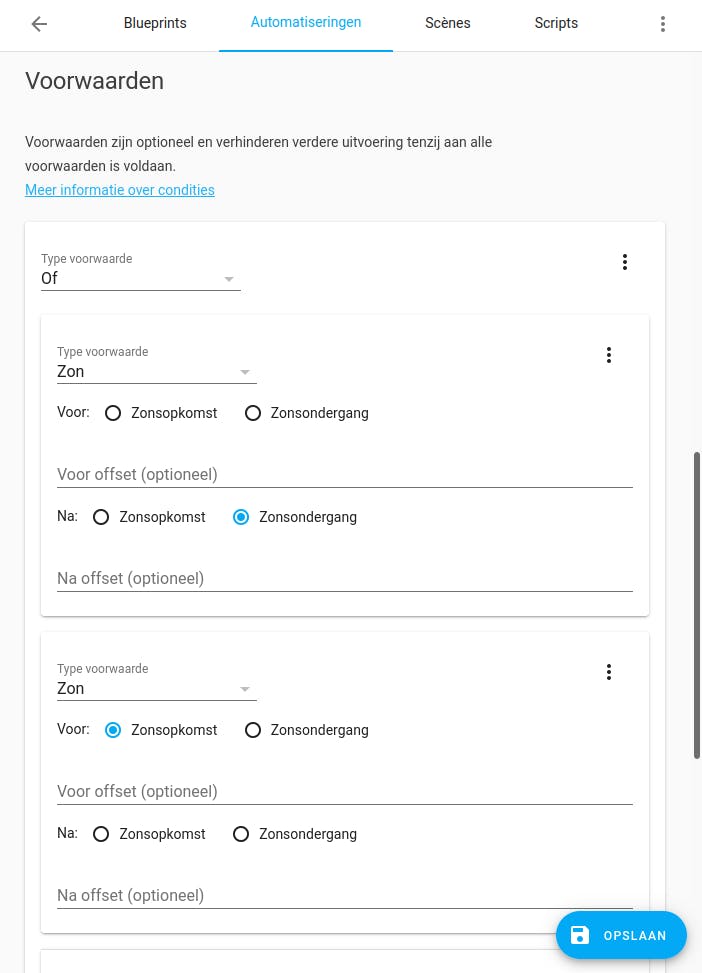702x973 pixels.
Task: Expand the 'Of' condition type dropdown
Action: tap(140, 279)
